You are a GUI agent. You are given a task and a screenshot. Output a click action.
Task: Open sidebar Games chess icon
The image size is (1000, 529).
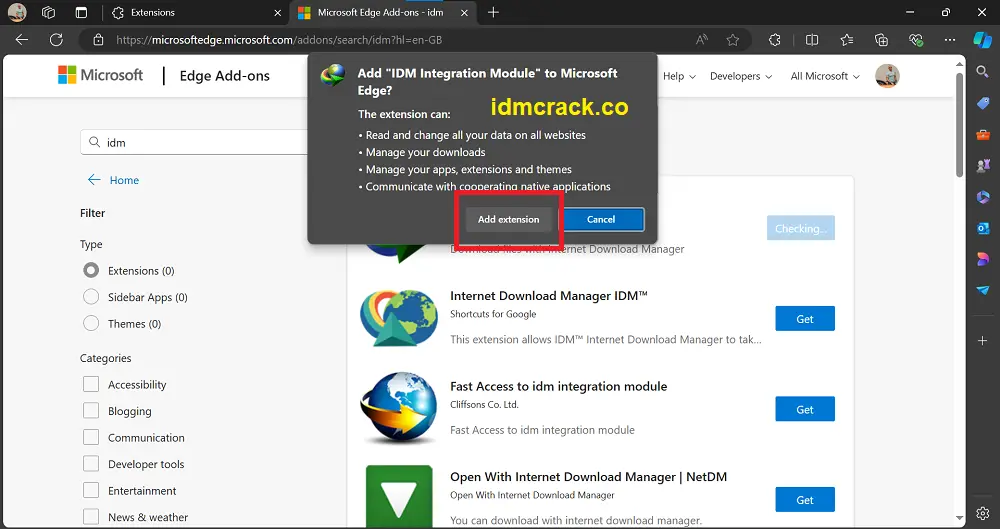tap(983, 166)
